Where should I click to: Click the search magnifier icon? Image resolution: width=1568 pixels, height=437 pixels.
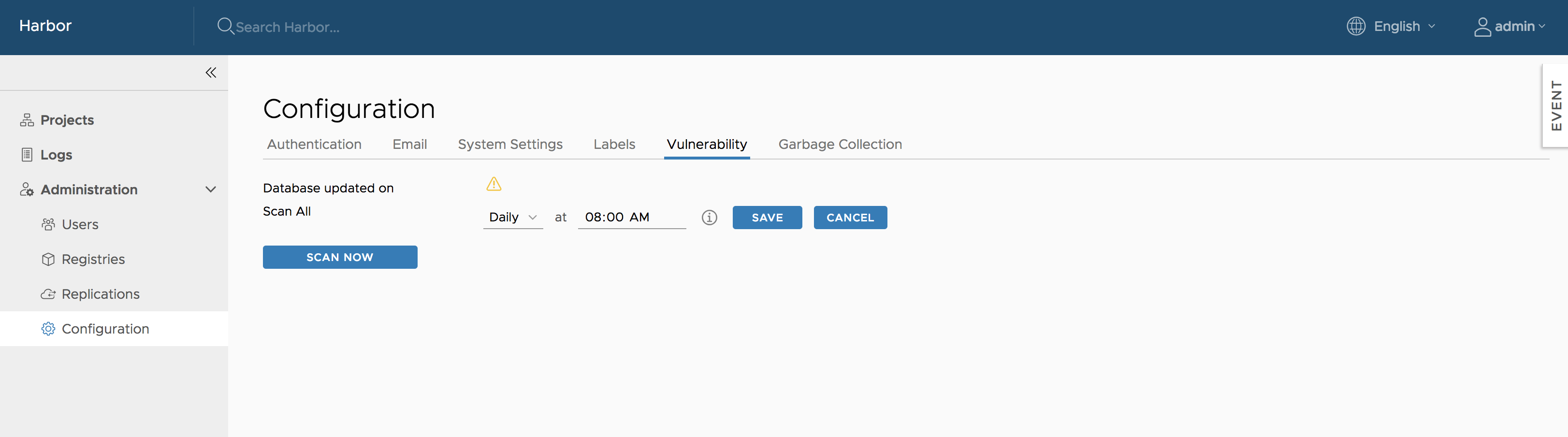(225, 26)
